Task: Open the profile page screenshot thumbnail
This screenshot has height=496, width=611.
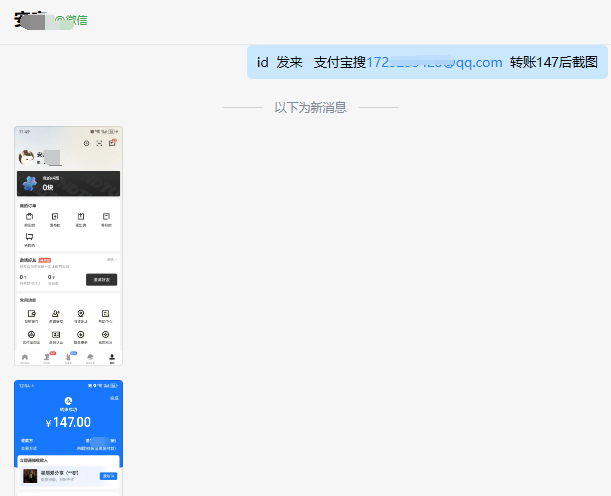Action: coord(69,246)
